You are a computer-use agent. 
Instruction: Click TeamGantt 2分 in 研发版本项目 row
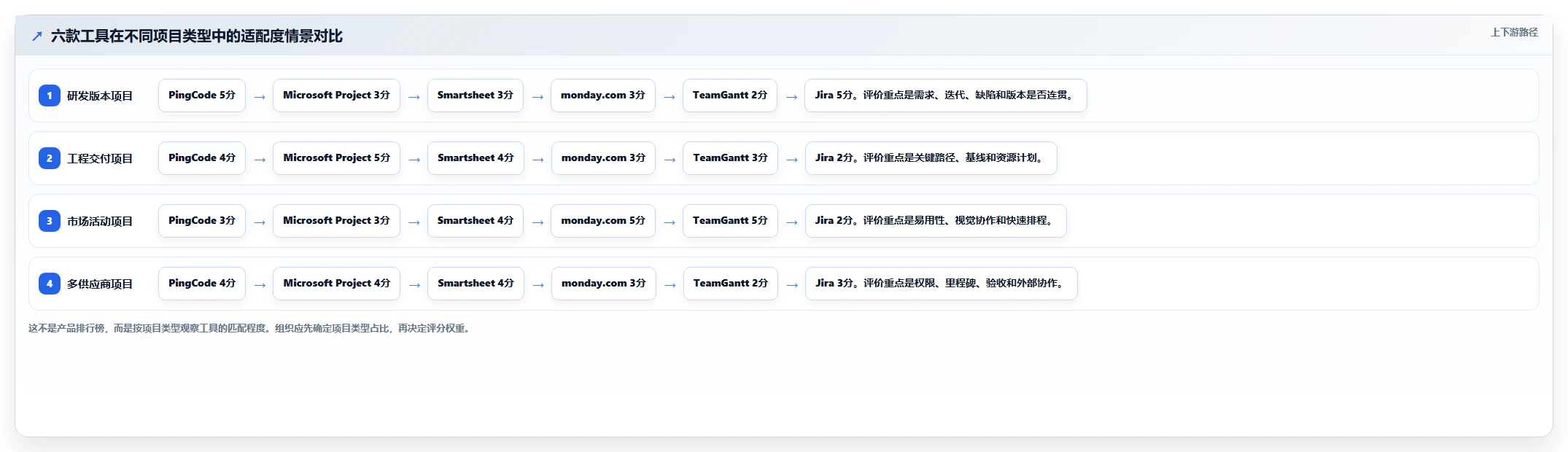click(x=730, y=96)
